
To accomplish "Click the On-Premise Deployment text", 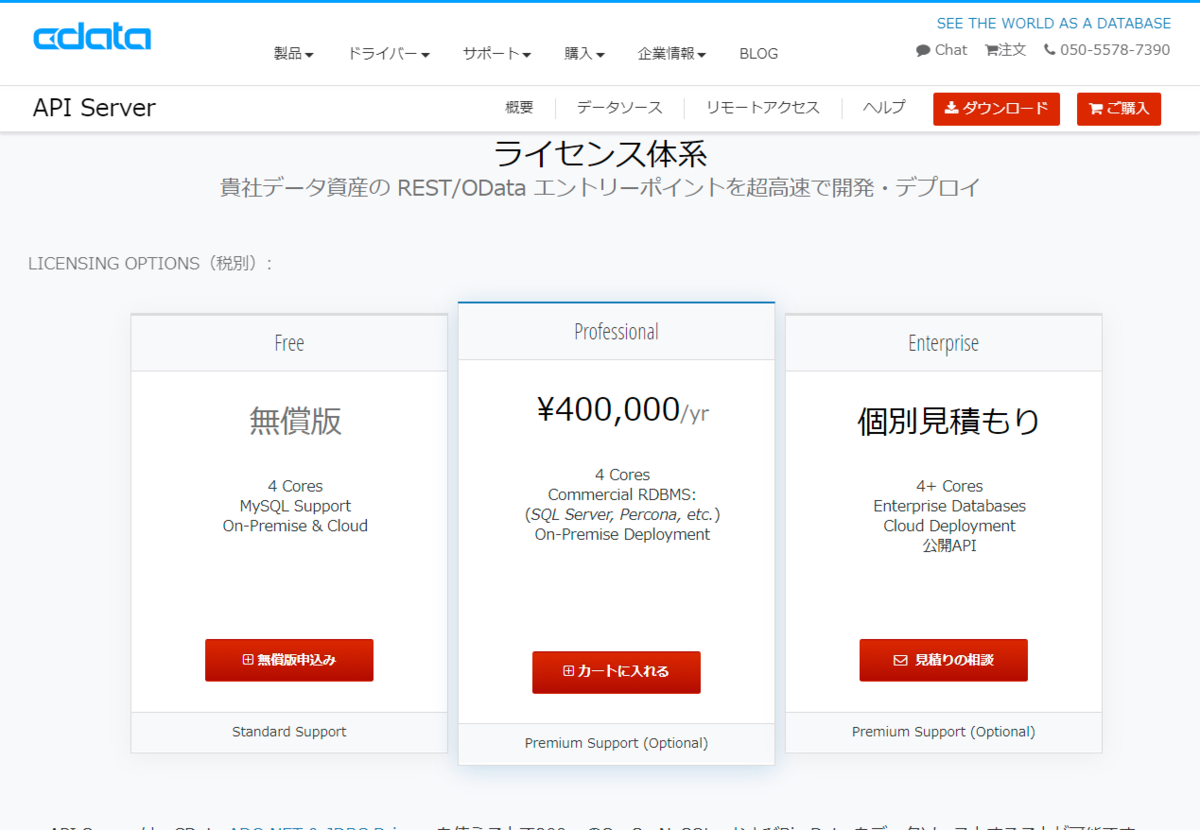I will click(622, 534).
